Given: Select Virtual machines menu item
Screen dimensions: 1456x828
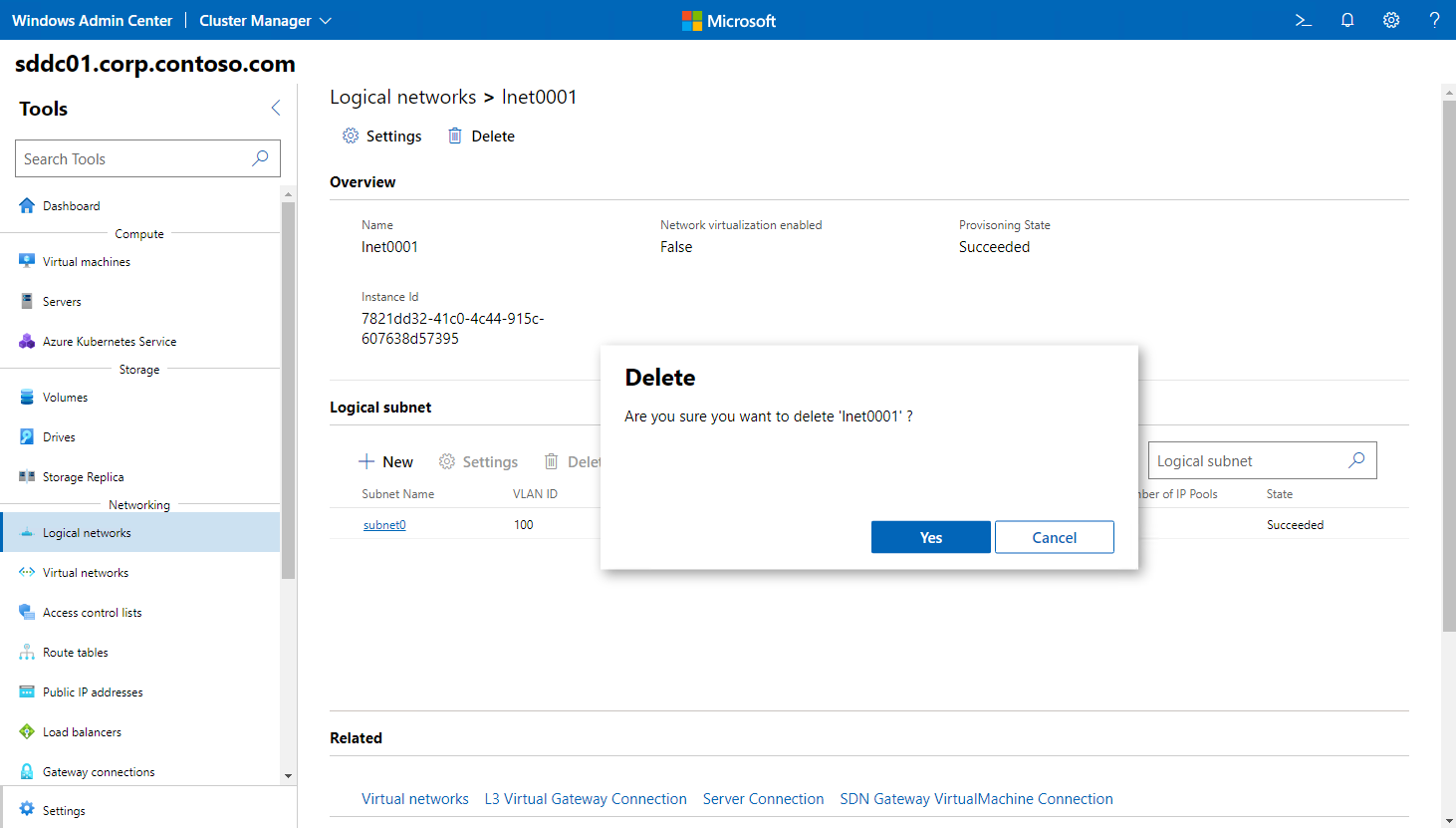Looking at the screenshot, I should (140, 261).
